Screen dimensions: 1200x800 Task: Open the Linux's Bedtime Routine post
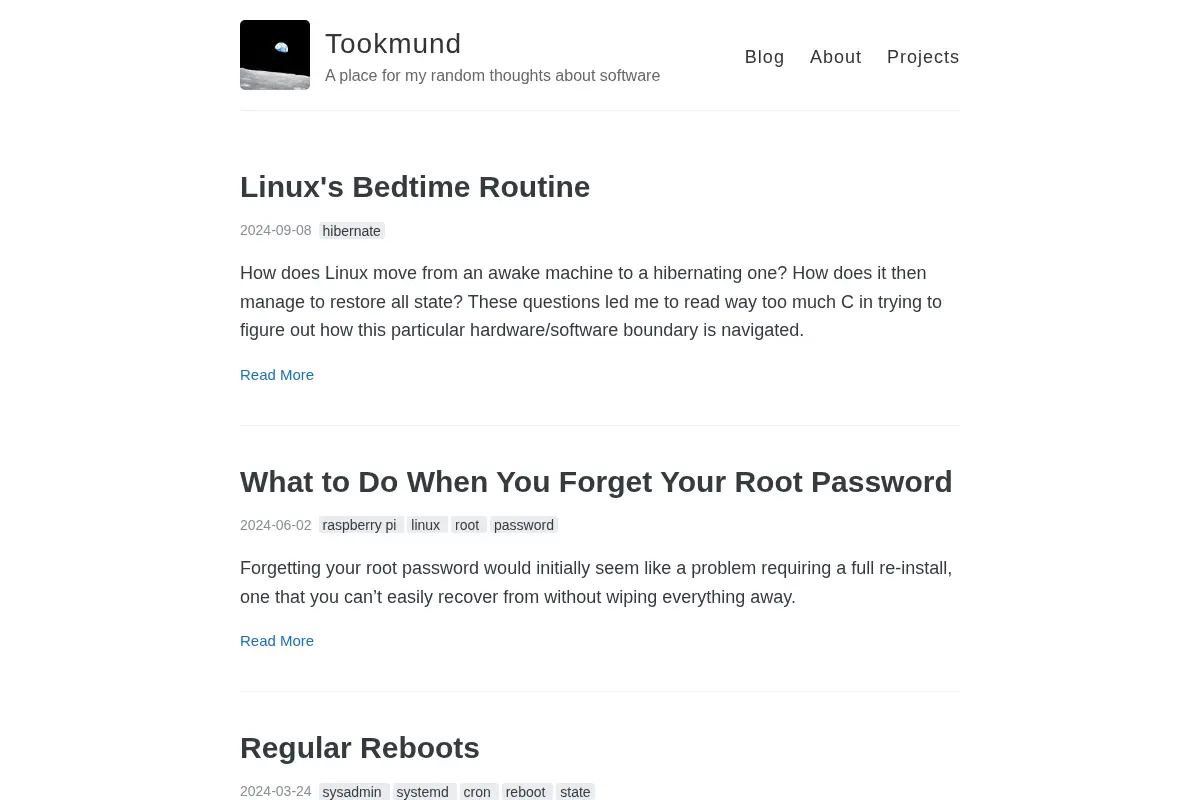click(415, 187)
